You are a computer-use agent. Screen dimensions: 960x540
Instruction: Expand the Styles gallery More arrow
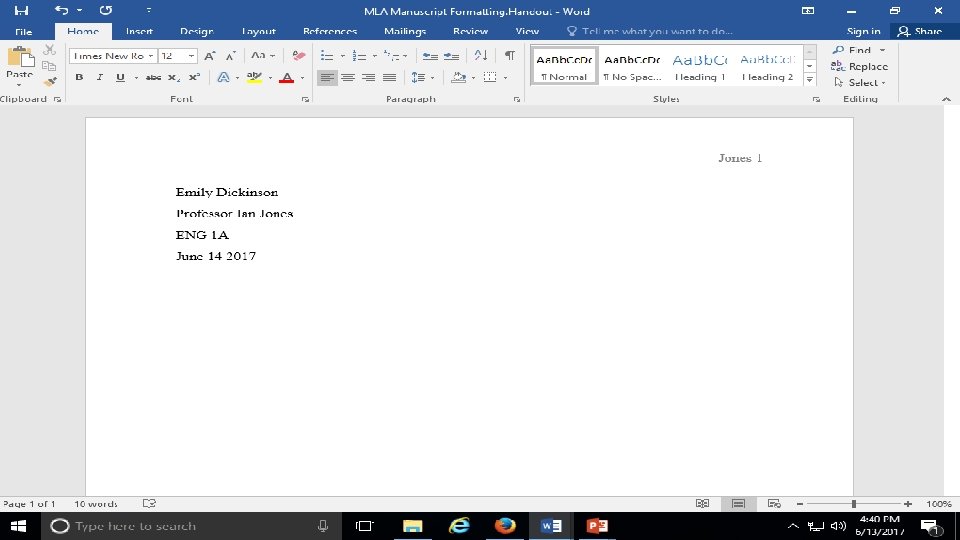click(x=809, y=80)
